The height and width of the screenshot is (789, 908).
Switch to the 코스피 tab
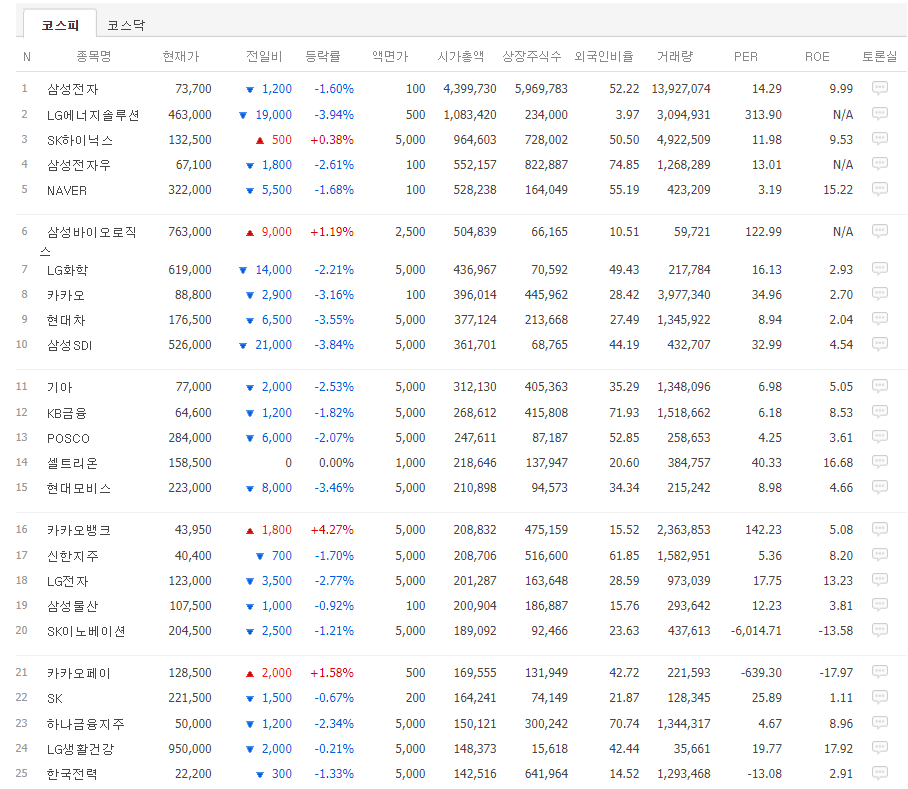click(60, 25)
